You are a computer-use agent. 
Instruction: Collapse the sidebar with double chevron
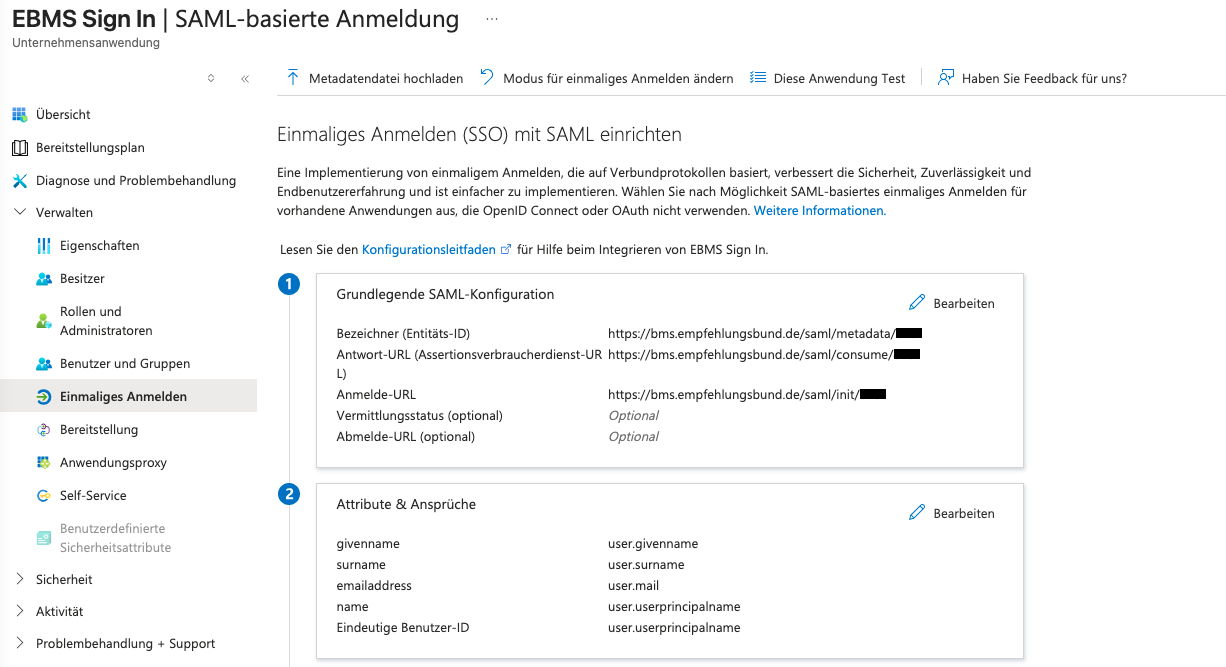point(245,79)
